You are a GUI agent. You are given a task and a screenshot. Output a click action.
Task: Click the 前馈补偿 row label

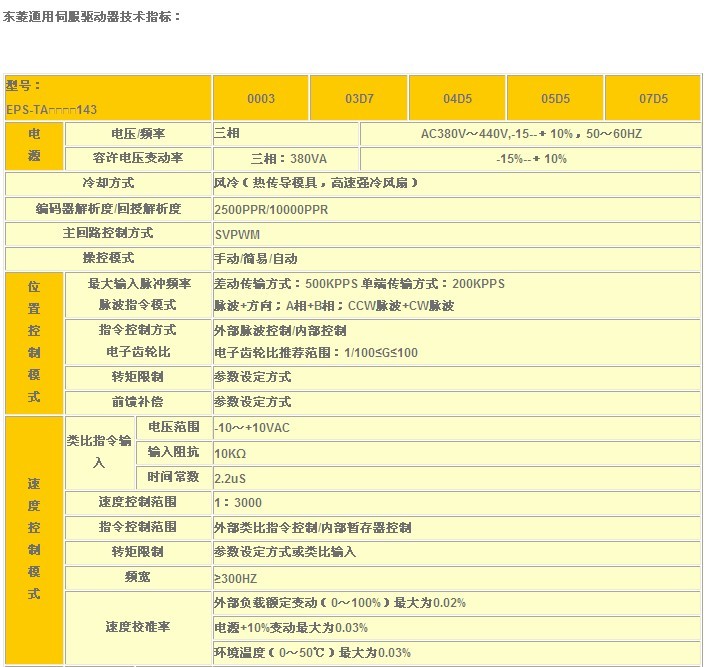138,402
